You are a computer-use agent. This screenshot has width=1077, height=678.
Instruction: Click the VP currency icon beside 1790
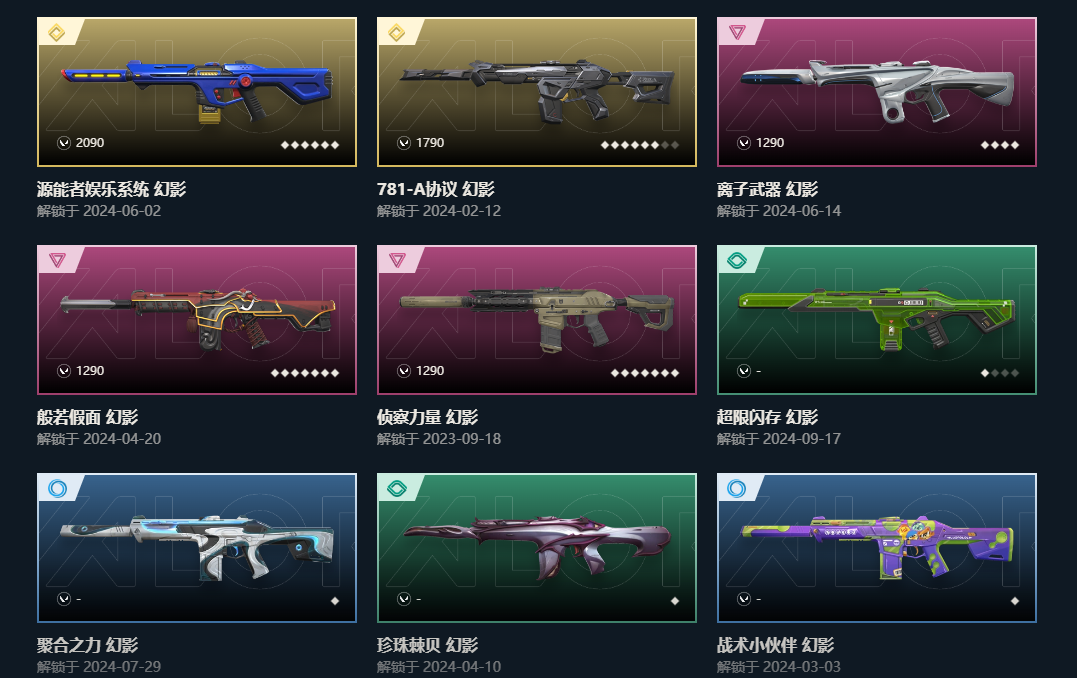pyautogui.click(x=404, y=143)
